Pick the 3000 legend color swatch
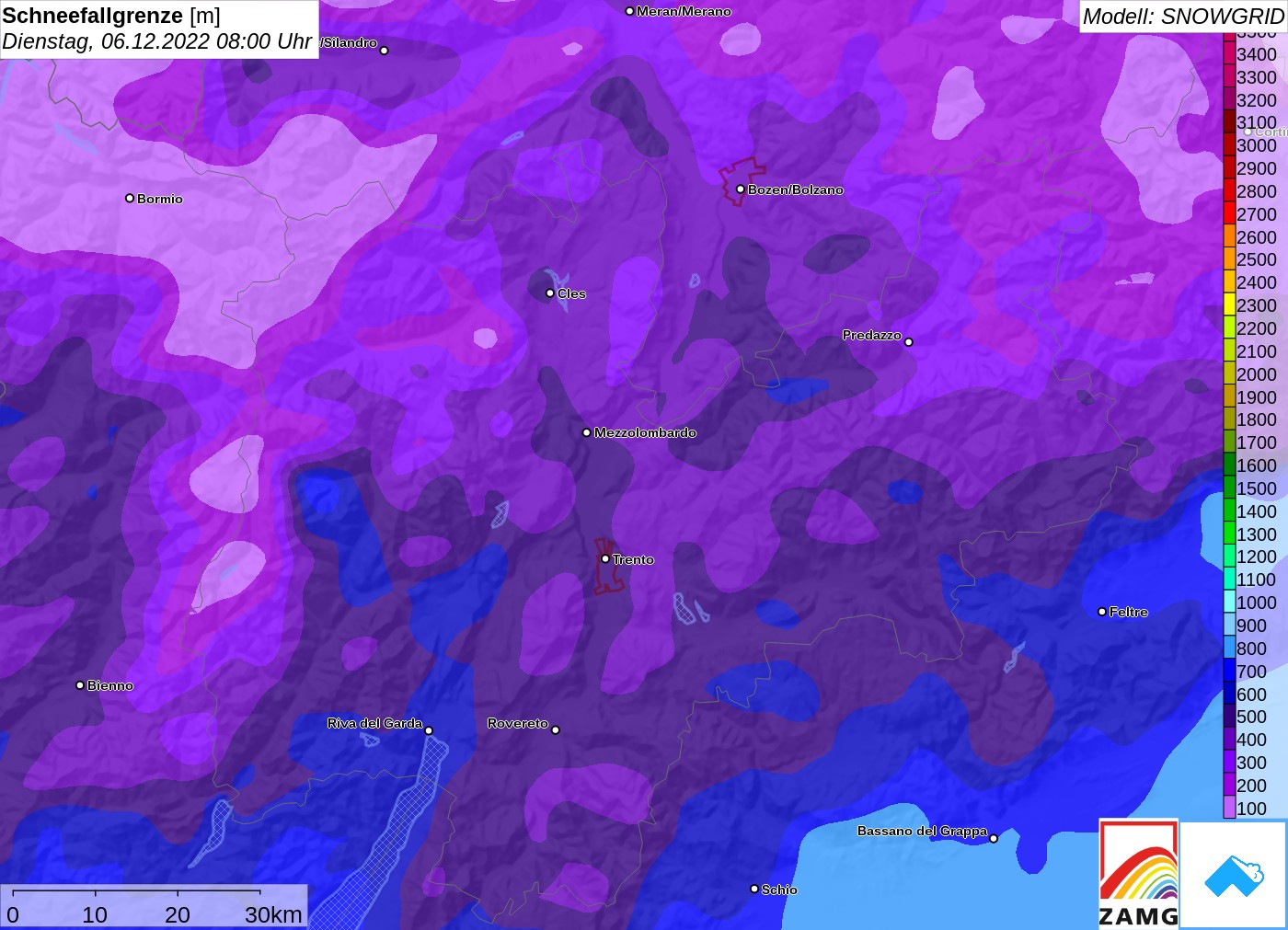The height and width of the screenshot is (930, 1288). [x=1229, y=145]
